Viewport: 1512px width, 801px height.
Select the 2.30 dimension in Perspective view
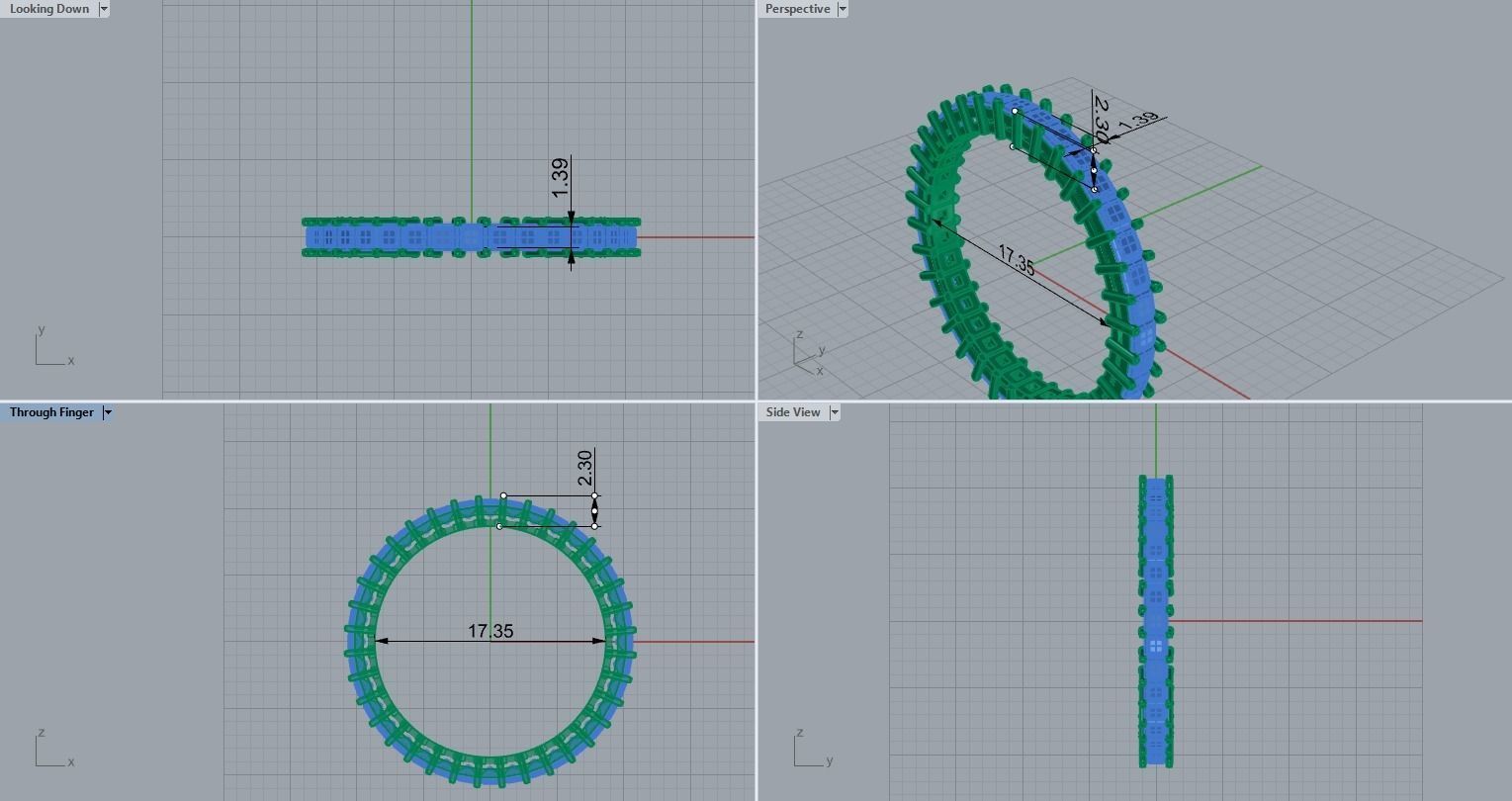click(1101, 119)
